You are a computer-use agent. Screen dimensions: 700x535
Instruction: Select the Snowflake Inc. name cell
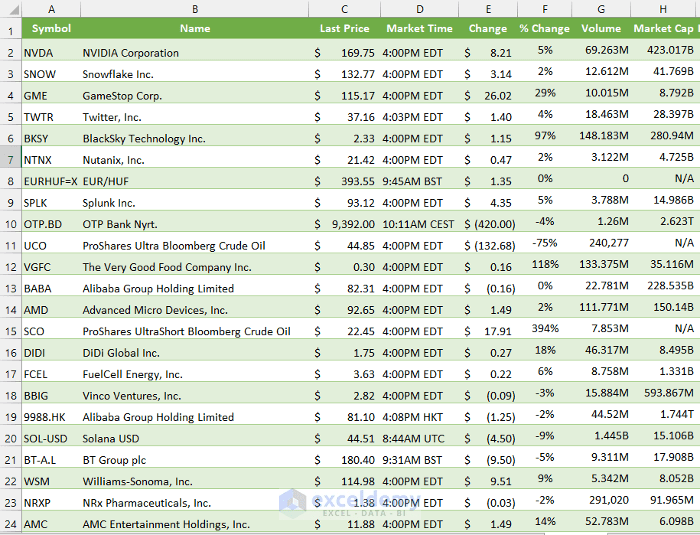click(195, 71)
